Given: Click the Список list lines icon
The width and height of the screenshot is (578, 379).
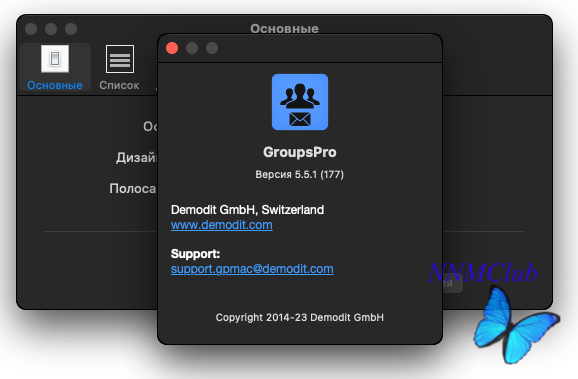Looking at the screenshot, I should pos(120,59).
